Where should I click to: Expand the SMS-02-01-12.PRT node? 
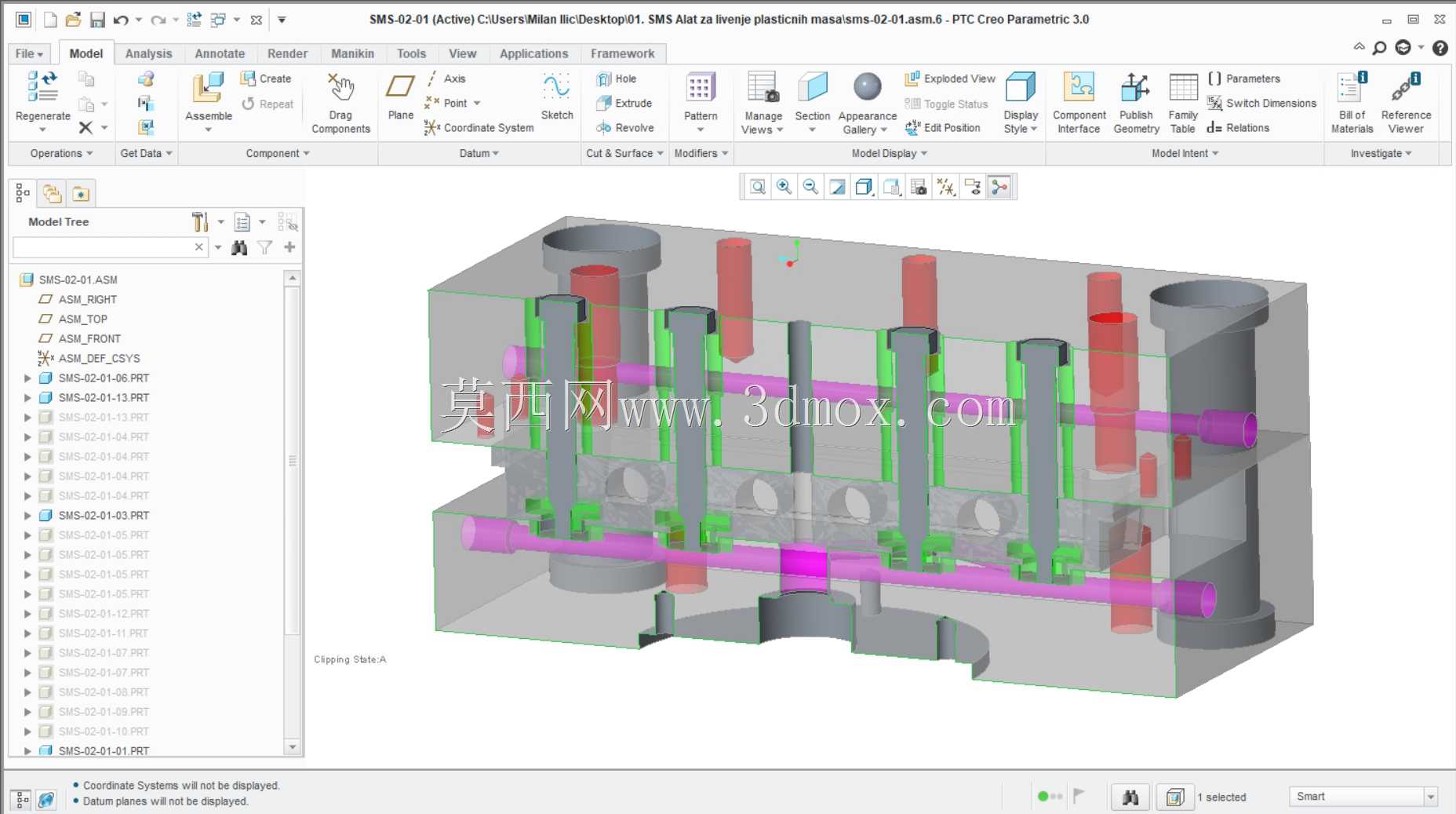27,614
